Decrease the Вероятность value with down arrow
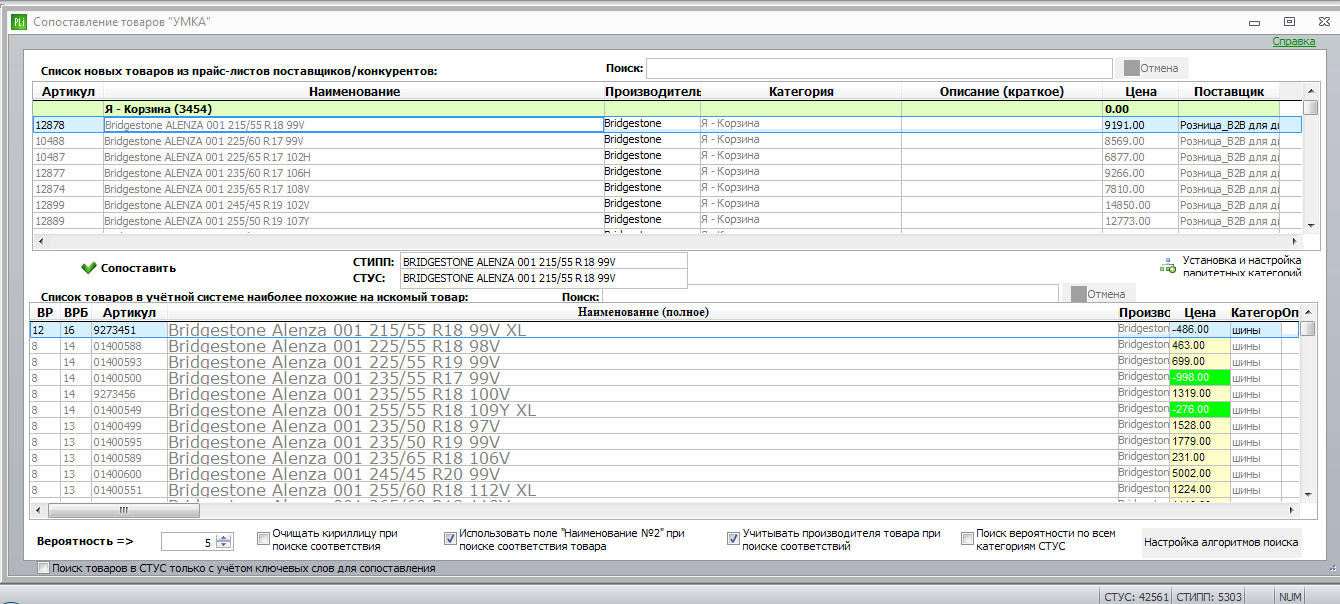The height and width of the screenshot is (604, 1340). coord(223,547)
